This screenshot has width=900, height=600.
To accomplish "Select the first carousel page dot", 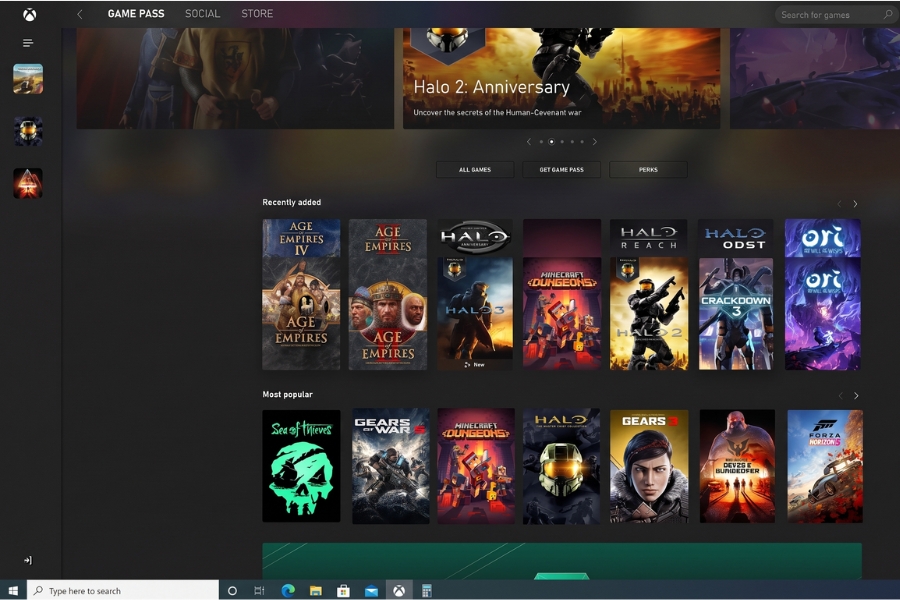I will pos(541,142).
